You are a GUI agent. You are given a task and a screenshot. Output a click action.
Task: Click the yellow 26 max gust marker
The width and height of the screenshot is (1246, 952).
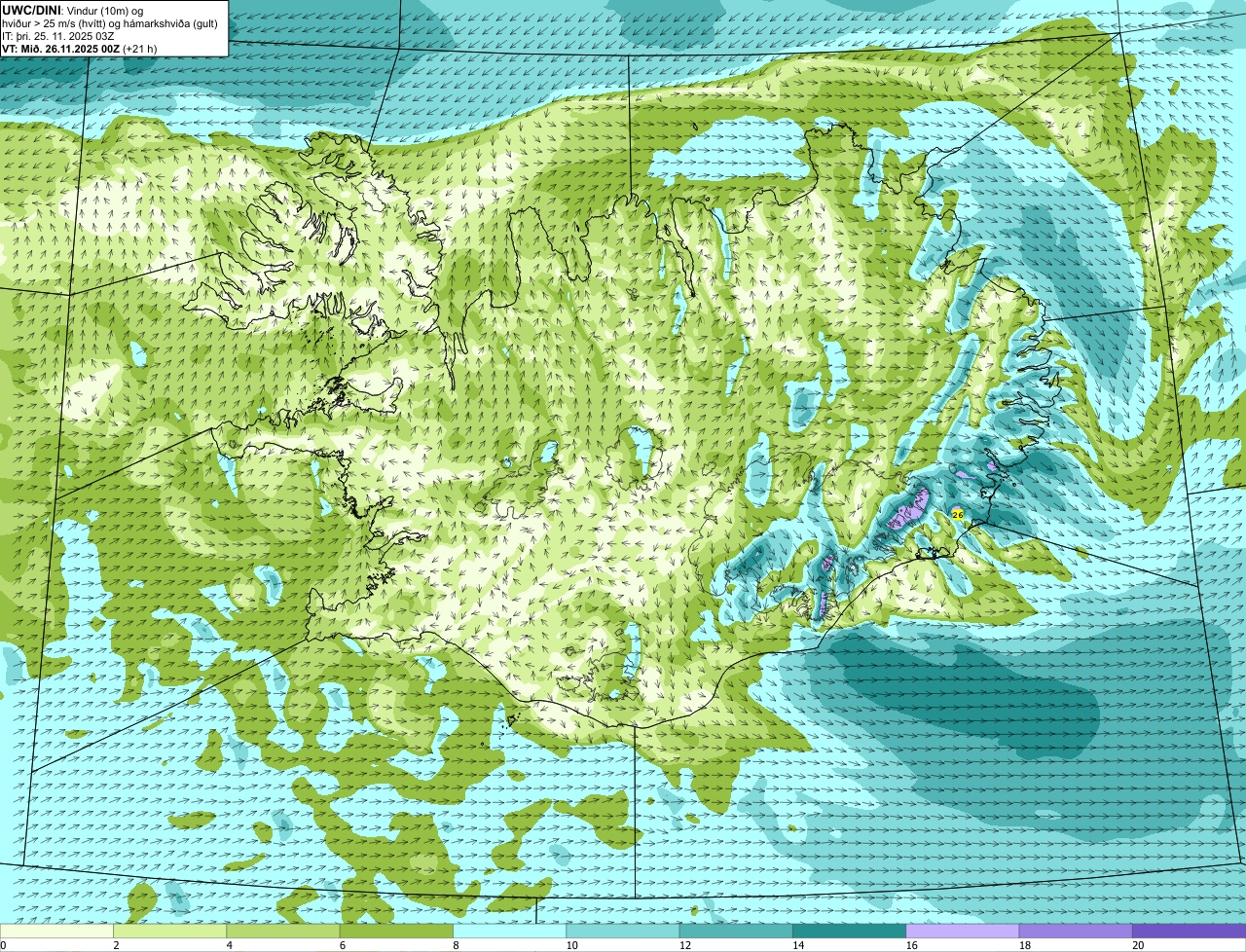[957, 514]
